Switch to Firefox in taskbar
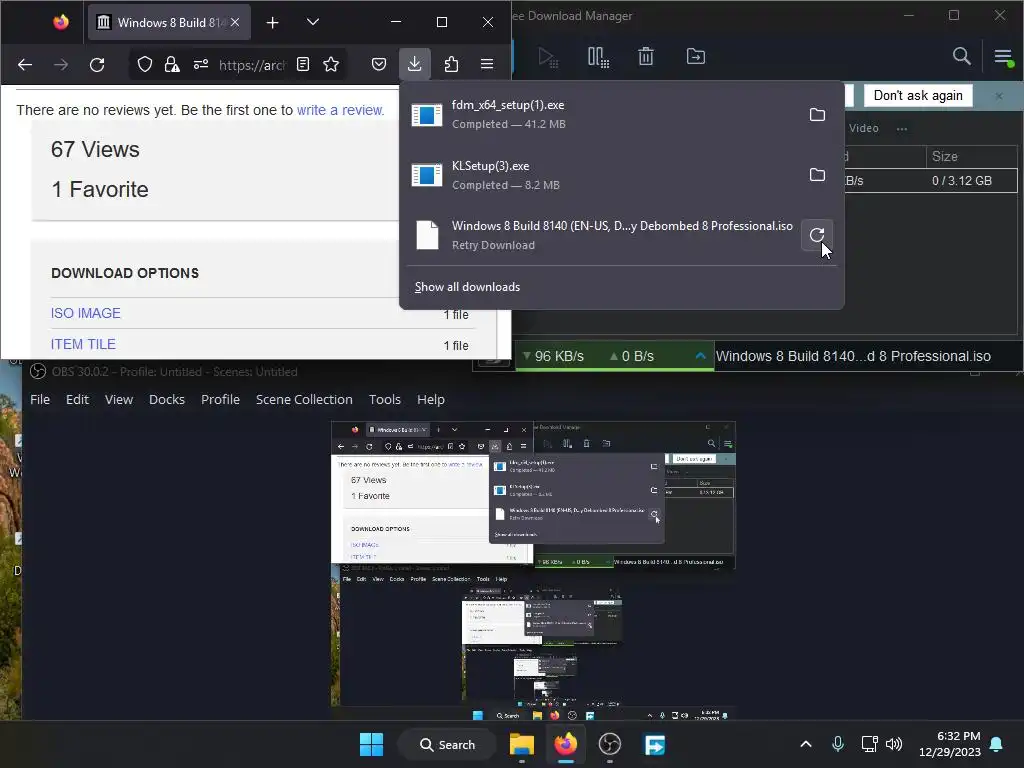This screenshot has width=1024, height=768. point(566,744)
